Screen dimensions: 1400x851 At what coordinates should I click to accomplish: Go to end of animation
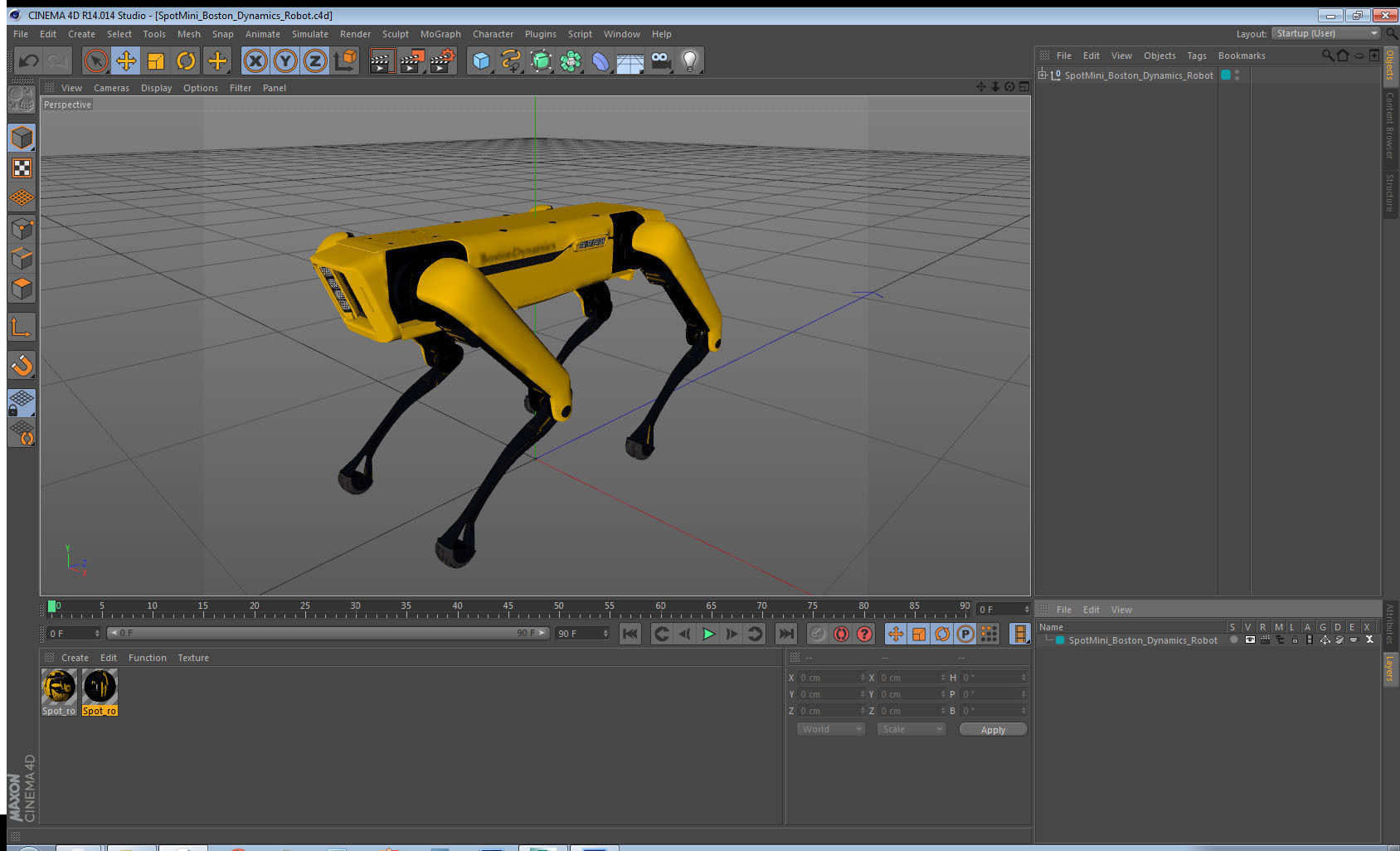click(x=785, y=634)
